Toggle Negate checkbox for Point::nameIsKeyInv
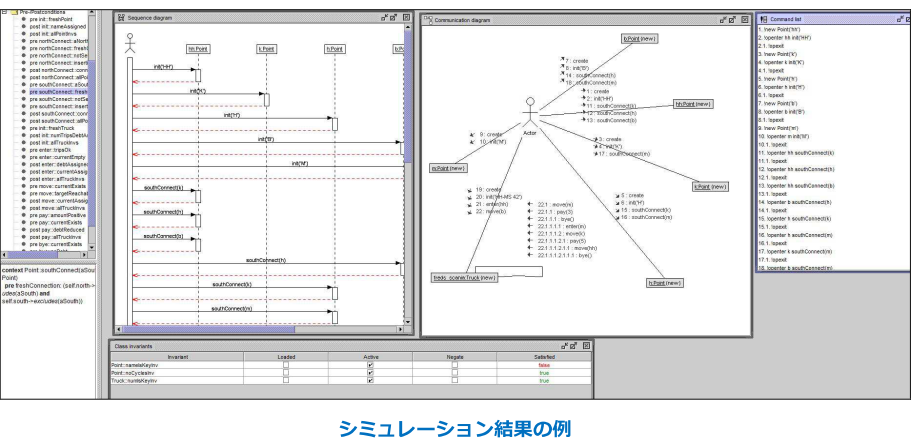Viewport: 911px width, 447px height. pyautogui.click(x=455, y=364)
